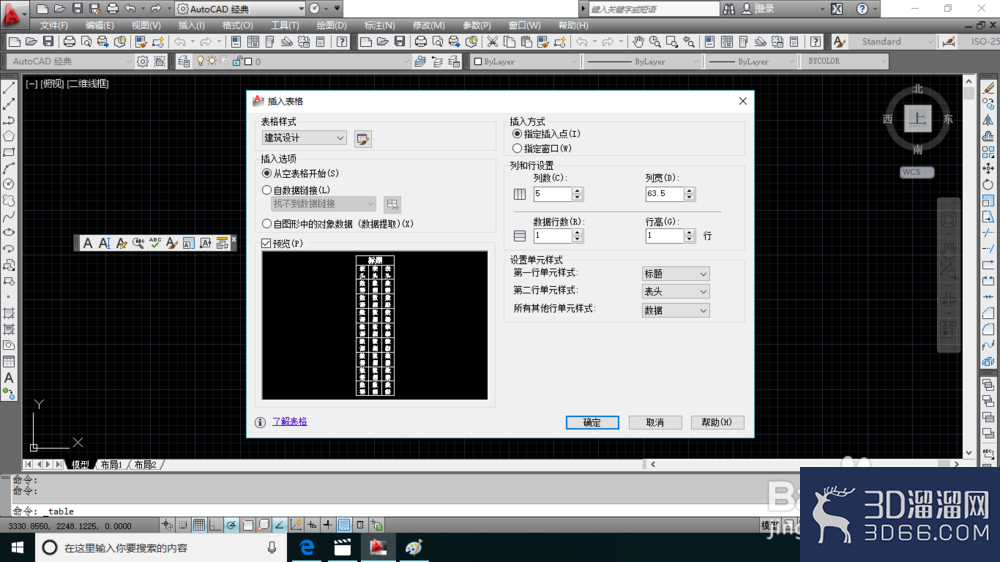Click the 取消 button
This screenshot has width=1000, height=562.
[x=655, y=422]
